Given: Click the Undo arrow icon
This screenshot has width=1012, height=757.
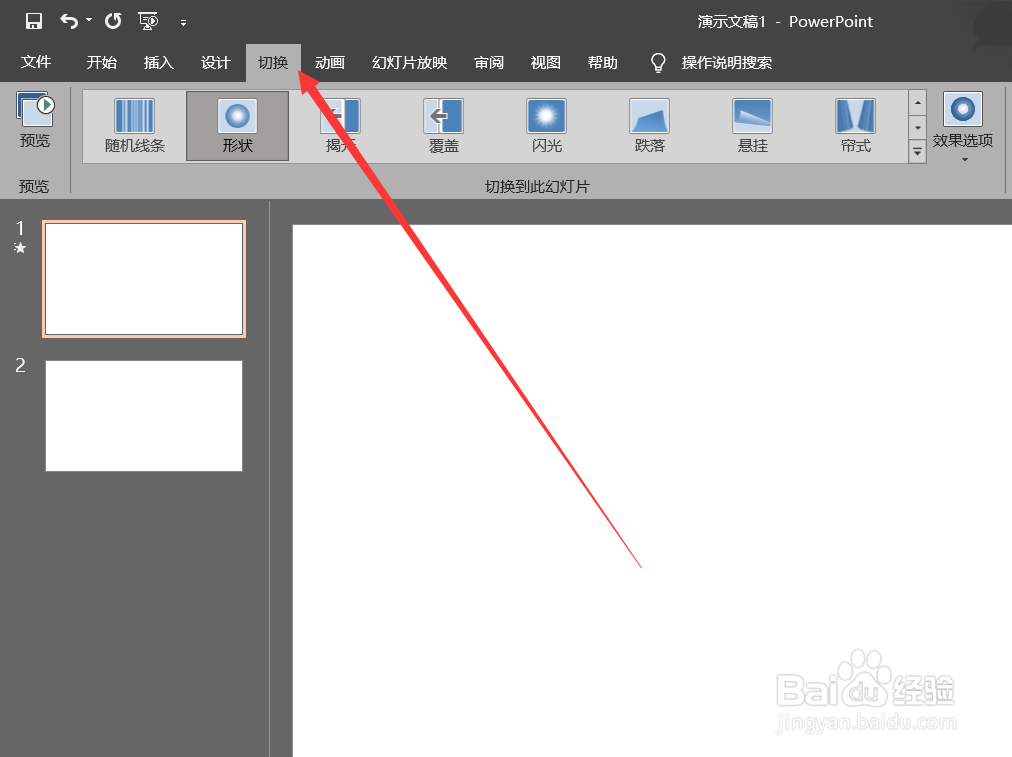Looking at the screenshot, I should pos(68,21).
